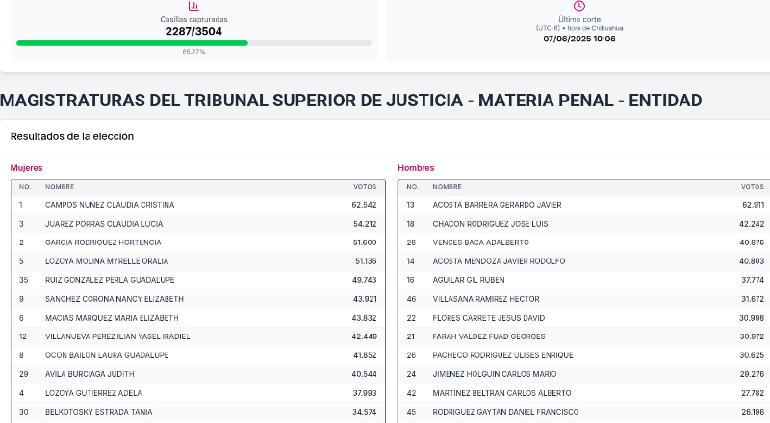Click the 07/06/2025 10:06 timestamp
Image resolution: width=770 pixels, height=423 pixels.
579,38
